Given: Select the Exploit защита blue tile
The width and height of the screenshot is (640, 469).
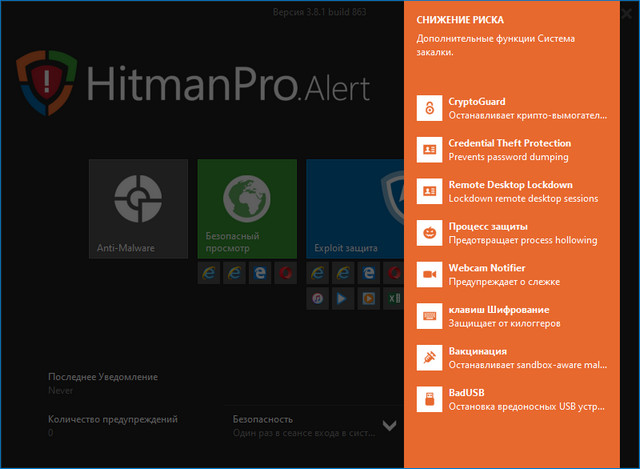Looking at the screenshot, I should pyautogui.click(x=355, y=209).
